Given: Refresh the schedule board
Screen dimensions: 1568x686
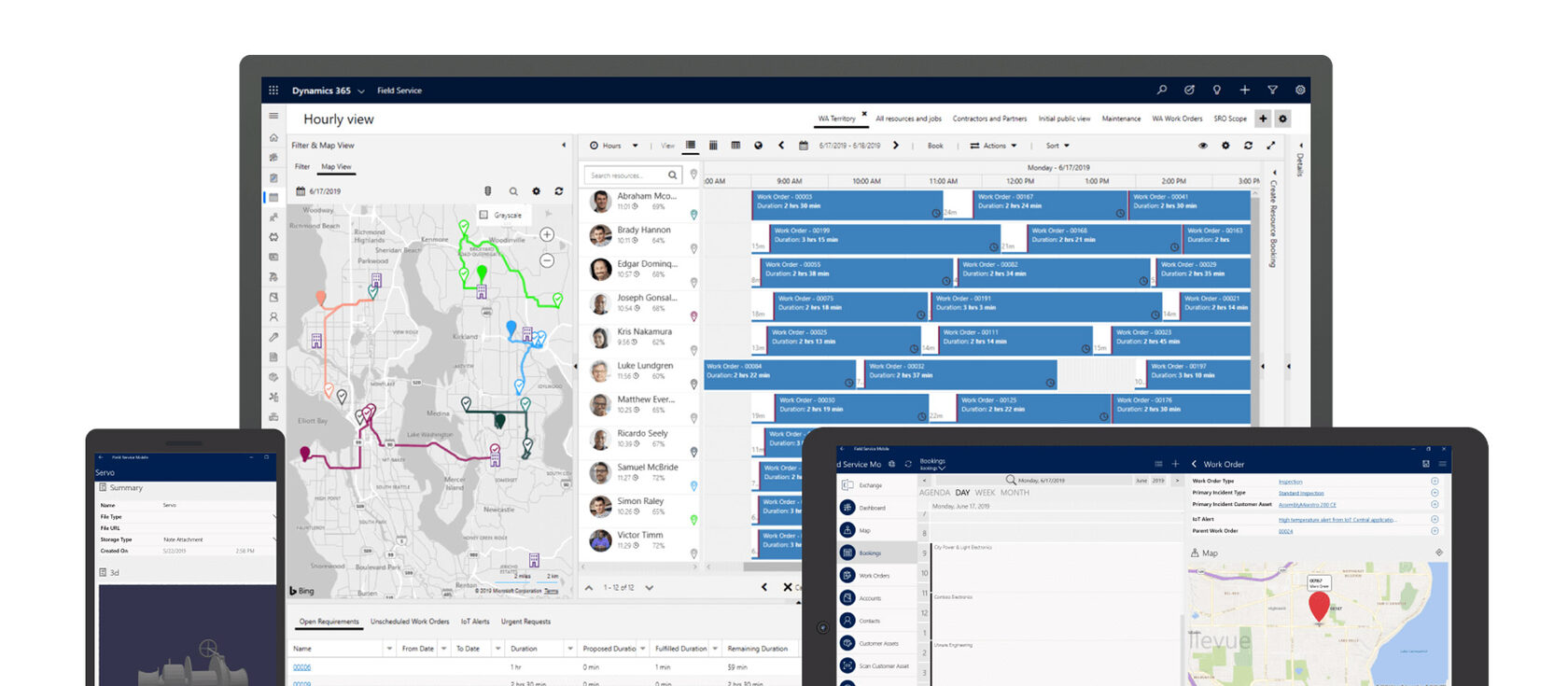Looking at the screenshot, I should coord(1248,146).
